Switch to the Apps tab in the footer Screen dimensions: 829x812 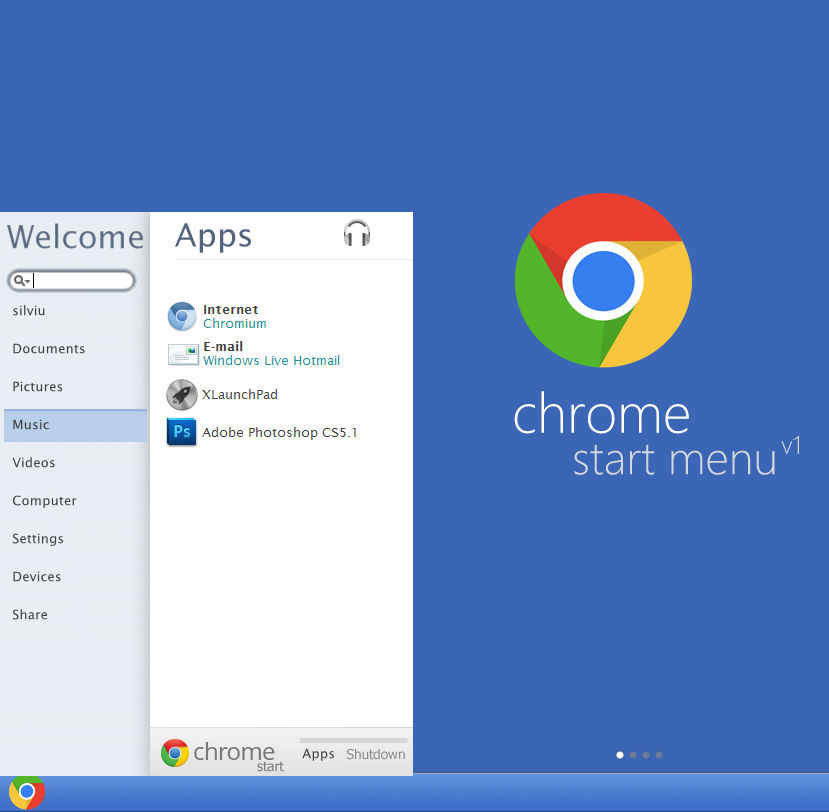(317, 754)
